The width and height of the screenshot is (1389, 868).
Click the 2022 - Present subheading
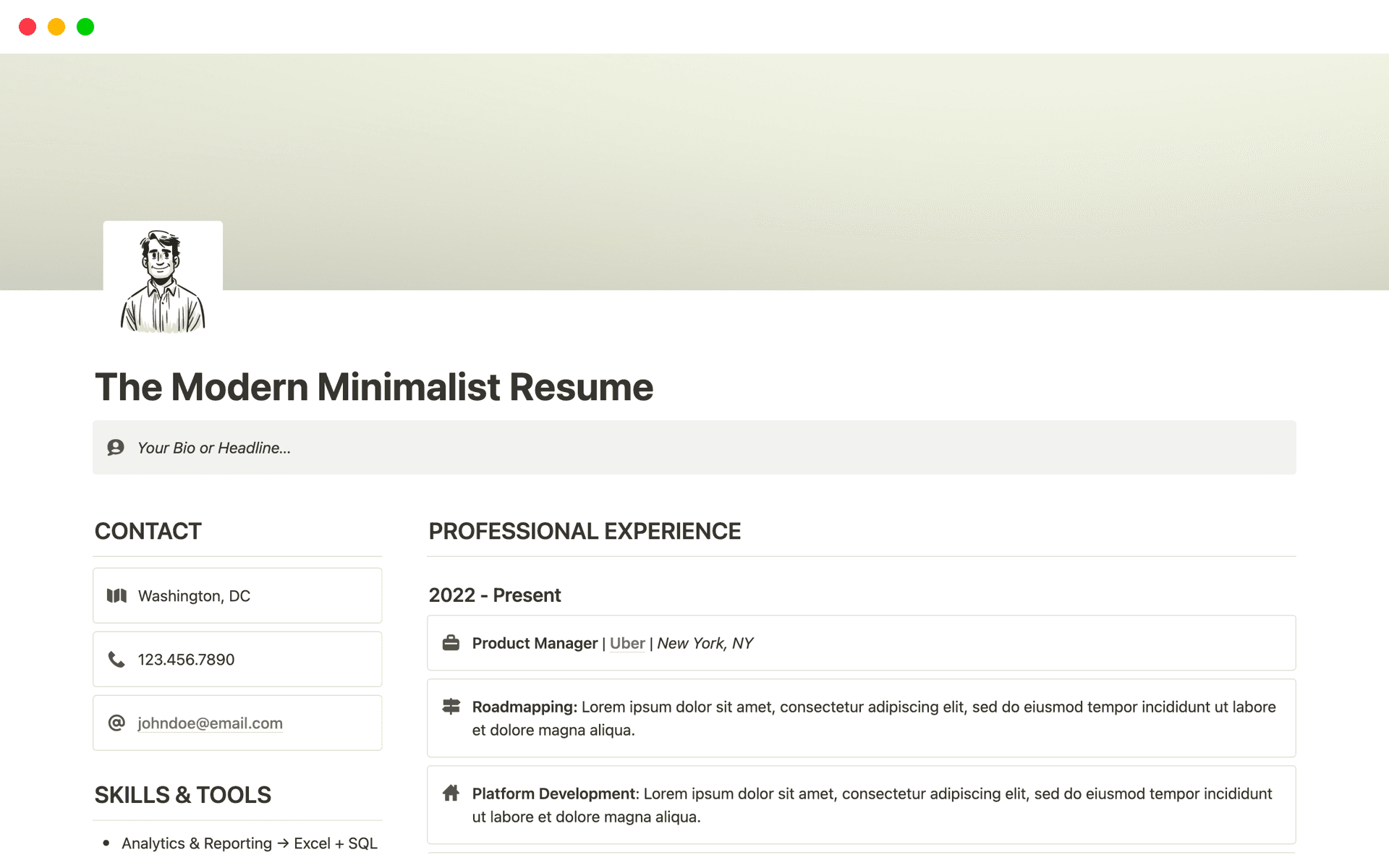pyautogui.click(x=494, y=595)
